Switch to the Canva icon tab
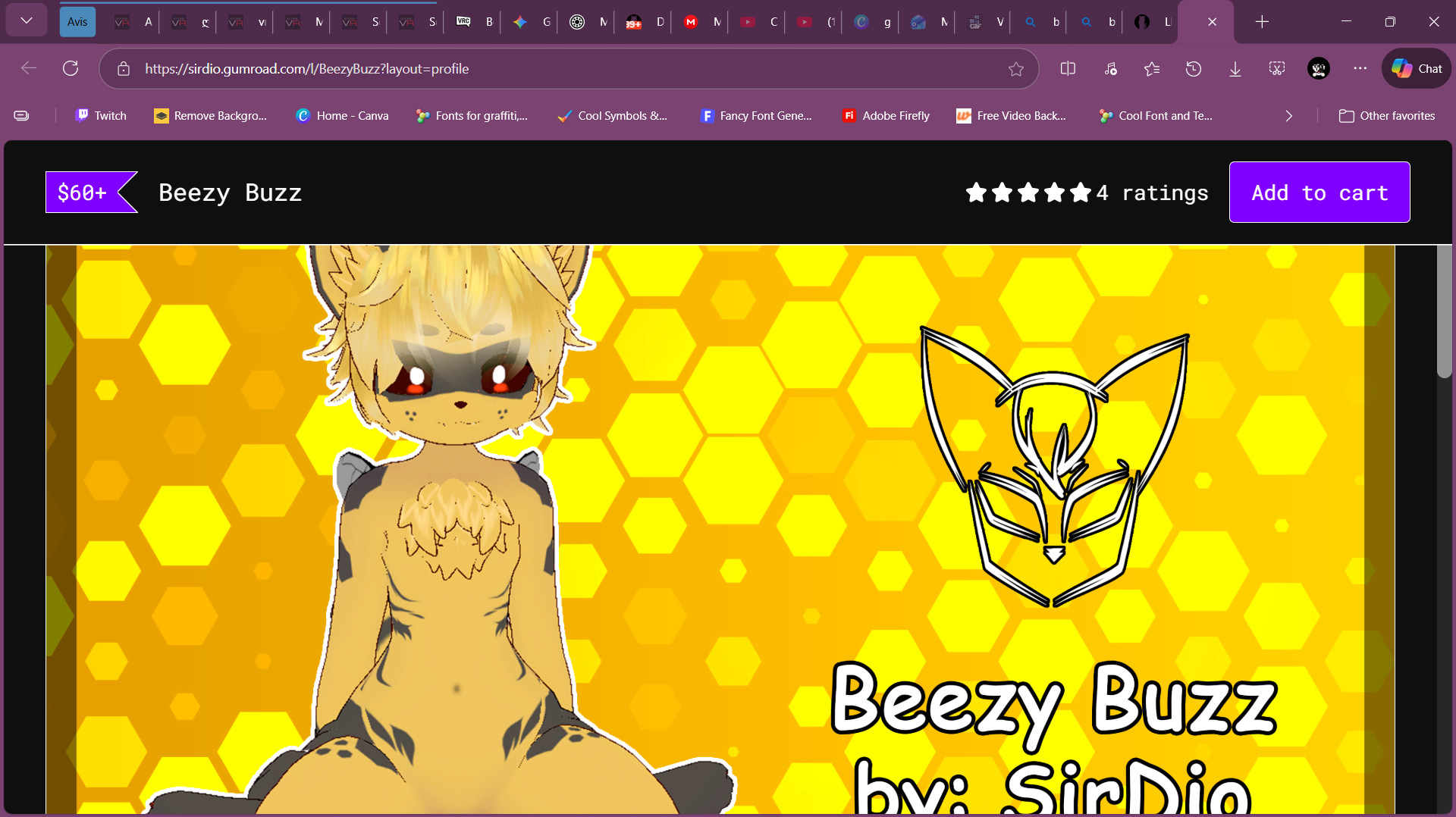 click(x=871, y=22)
